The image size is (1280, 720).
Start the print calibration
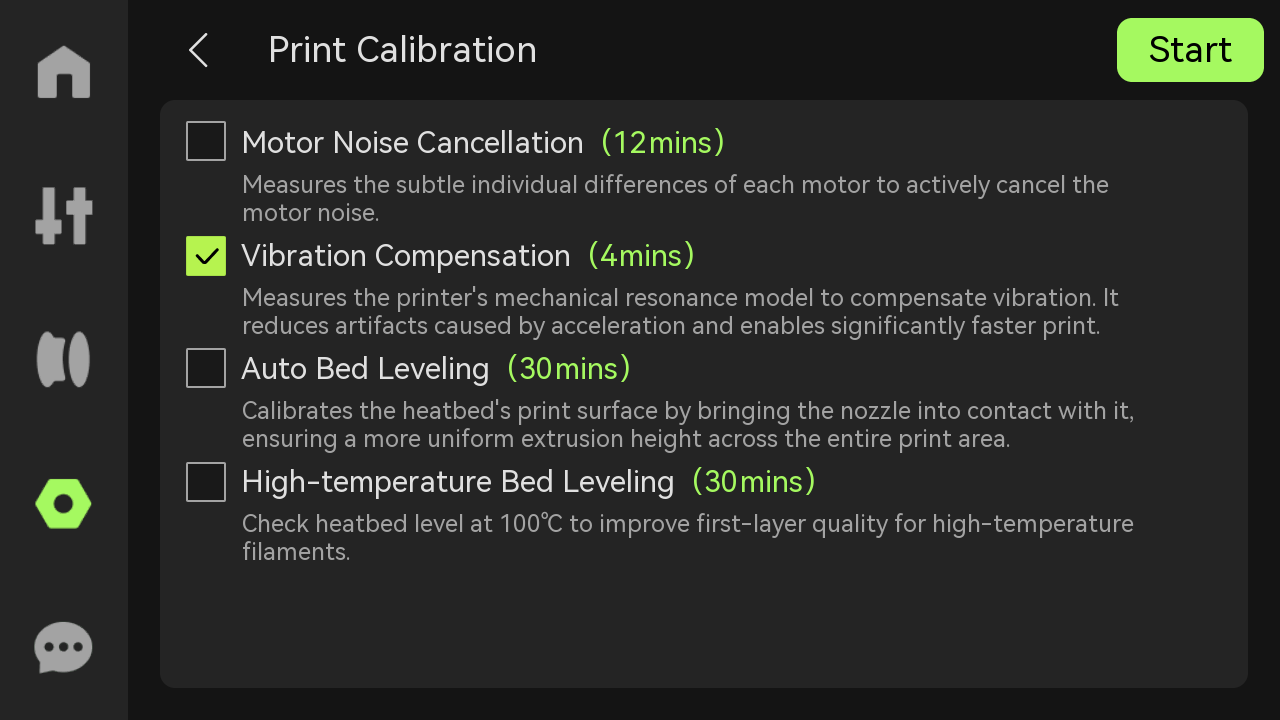[x=1190, y=50]
